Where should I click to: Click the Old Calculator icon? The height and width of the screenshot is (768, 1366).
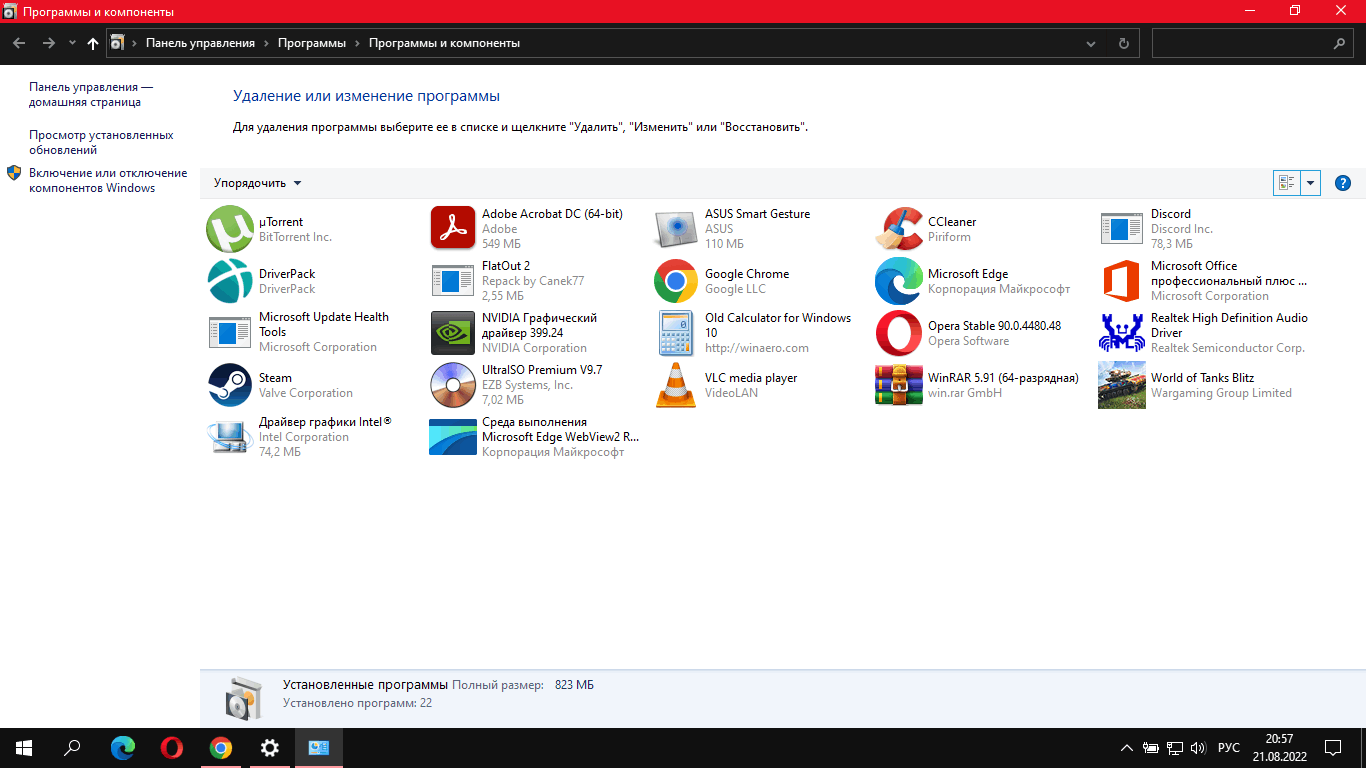(x=676, y=333)
